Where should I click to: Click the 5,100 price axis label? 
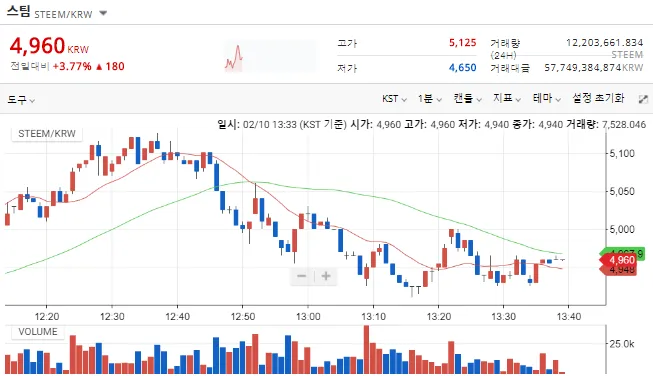(x=622, y=153)
